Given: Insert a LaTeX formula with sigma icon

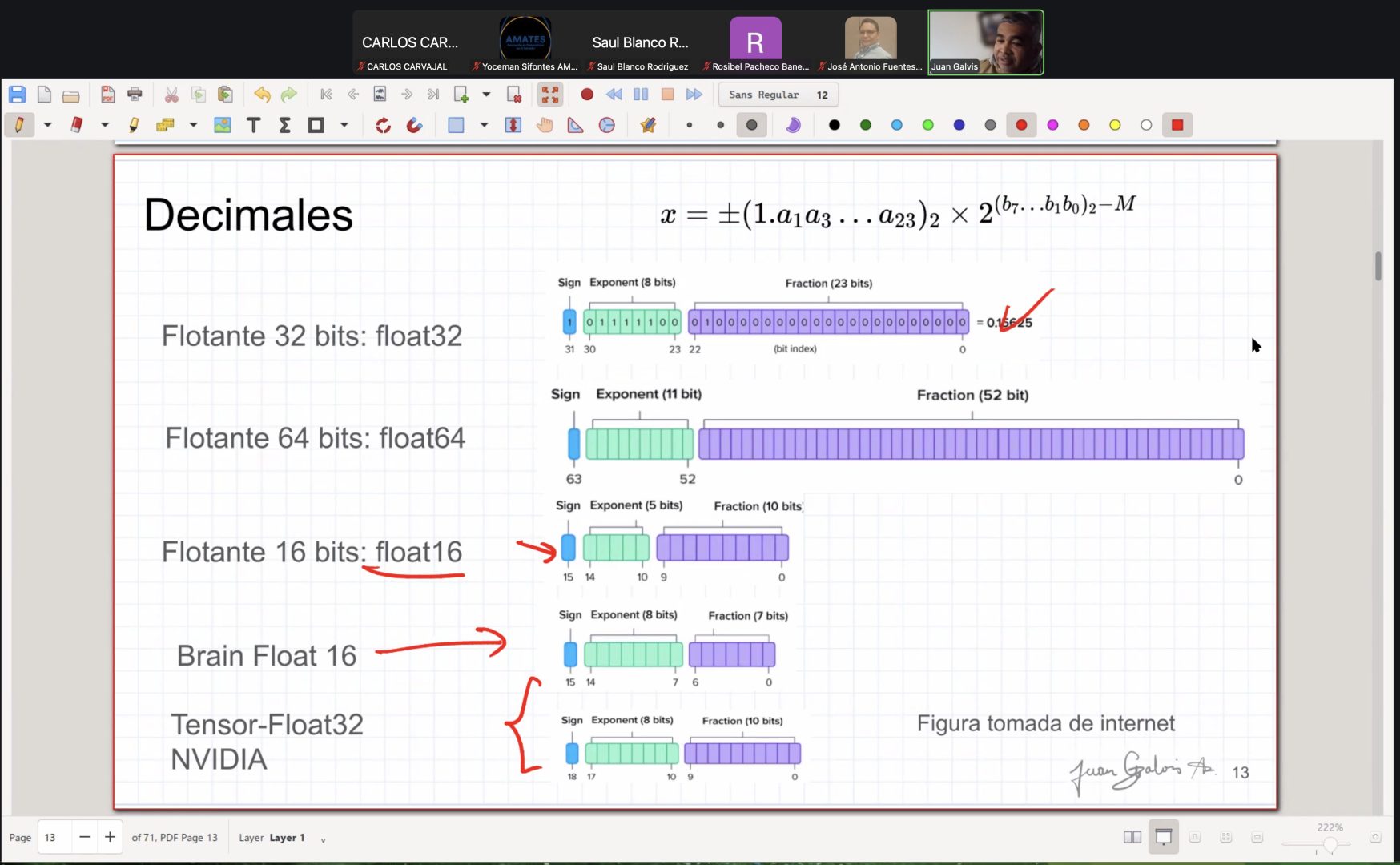Looking at the screenshot, I should 284,125.
